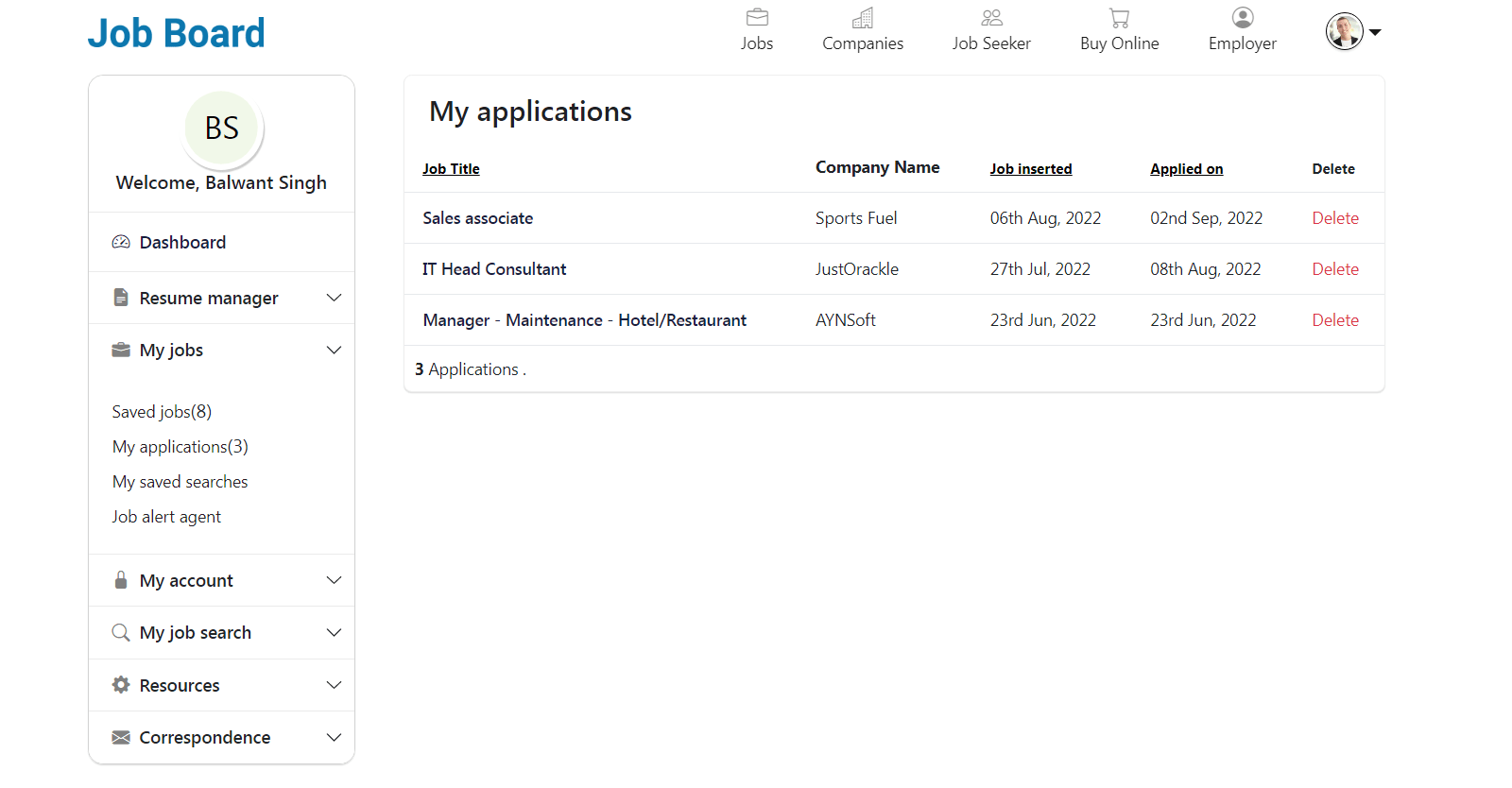Click the Correspondence envelope icon
This screenshot has height=788, width=1512.
(x=121, y=737)
